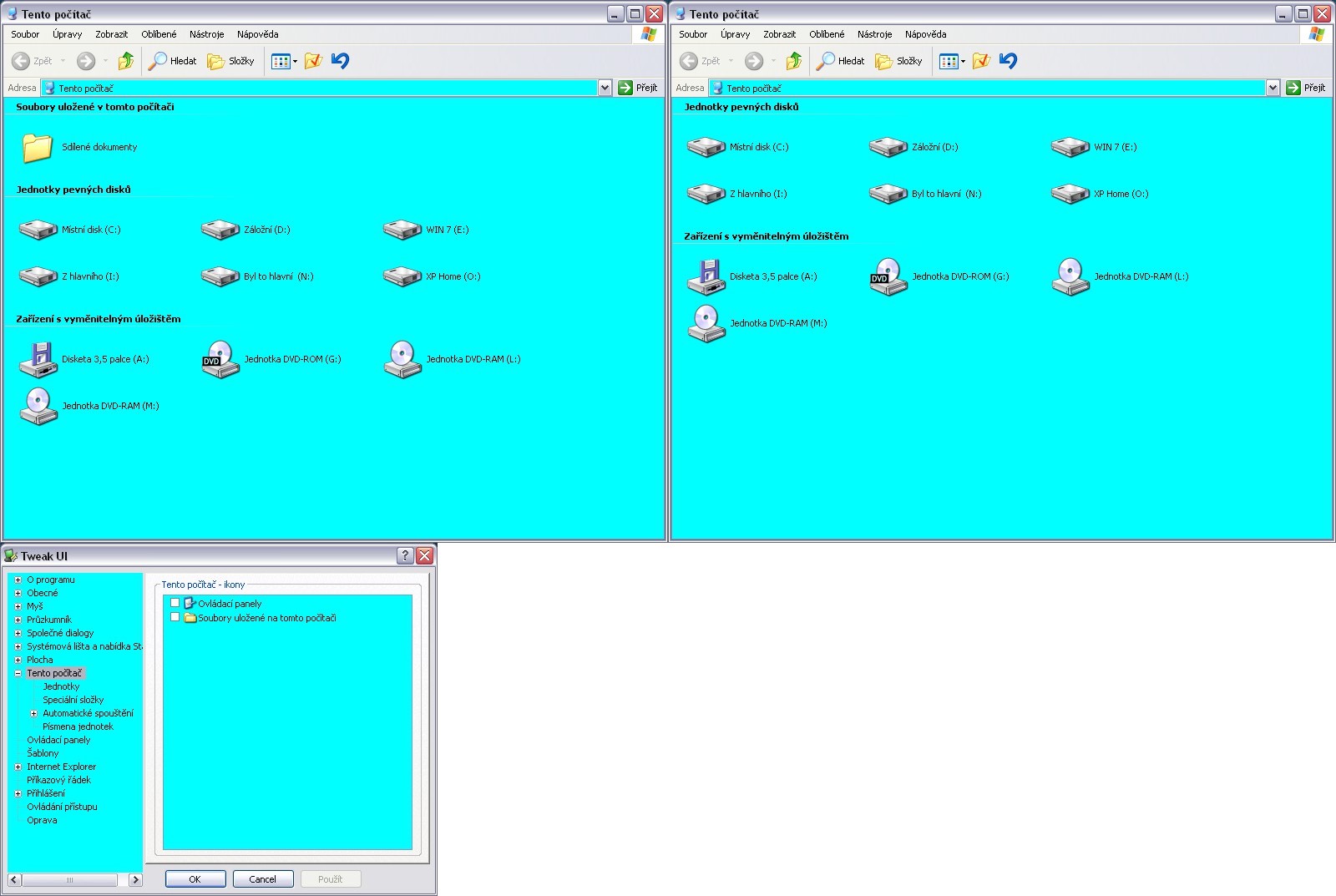Screen dimensions: 1336x896
Task: Click the OK button in Tweak UI
Action: click(x=195, y=879)
